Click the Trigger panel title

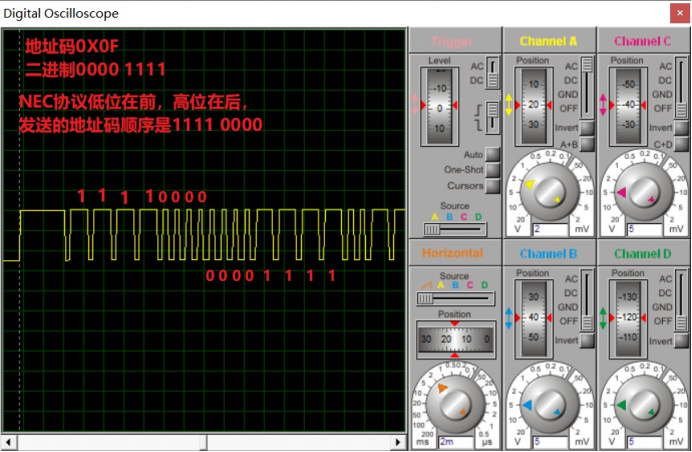pyautogui.click(x=451, y=42)
